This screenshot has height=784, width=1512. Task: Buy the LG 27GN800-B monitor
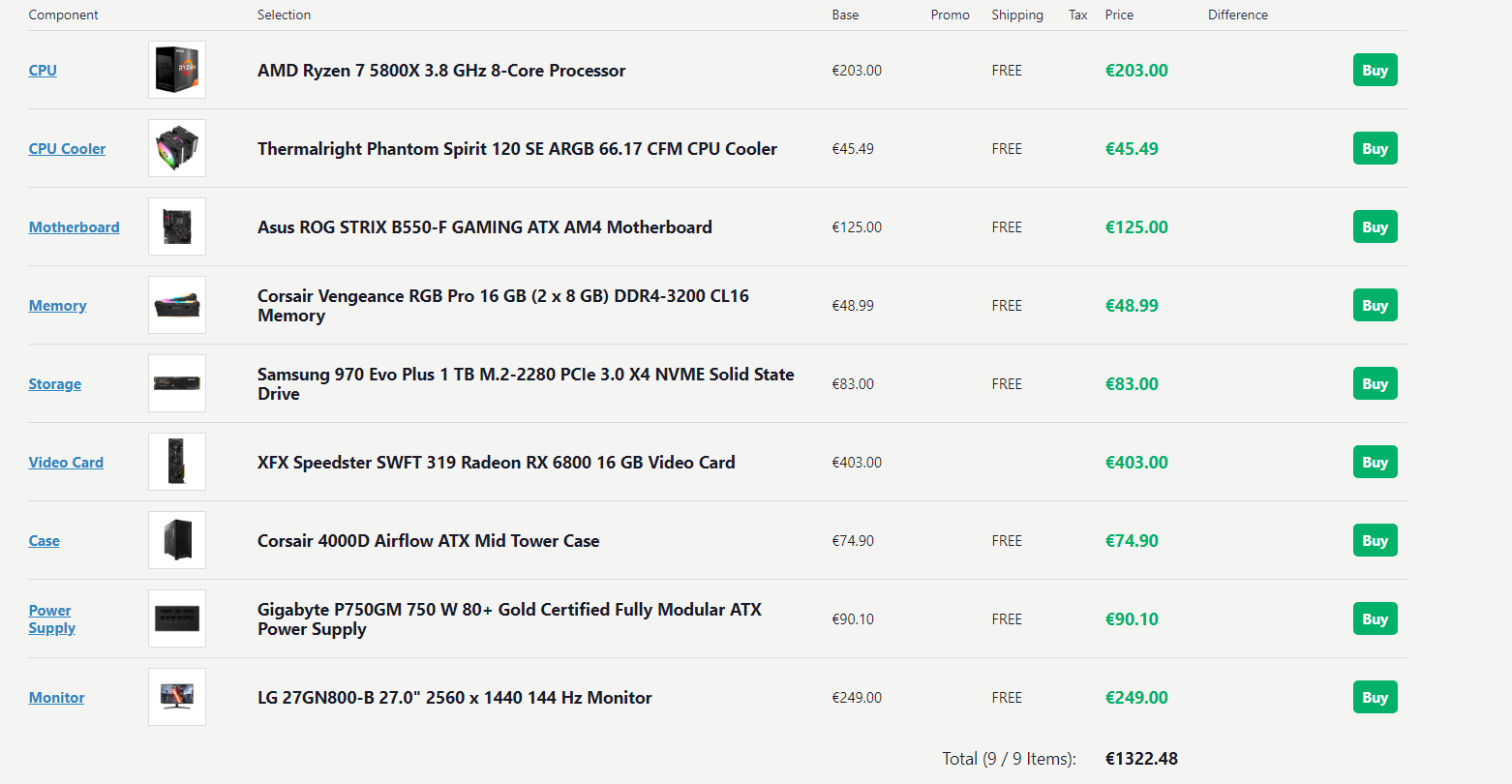tap(1374, 696)
